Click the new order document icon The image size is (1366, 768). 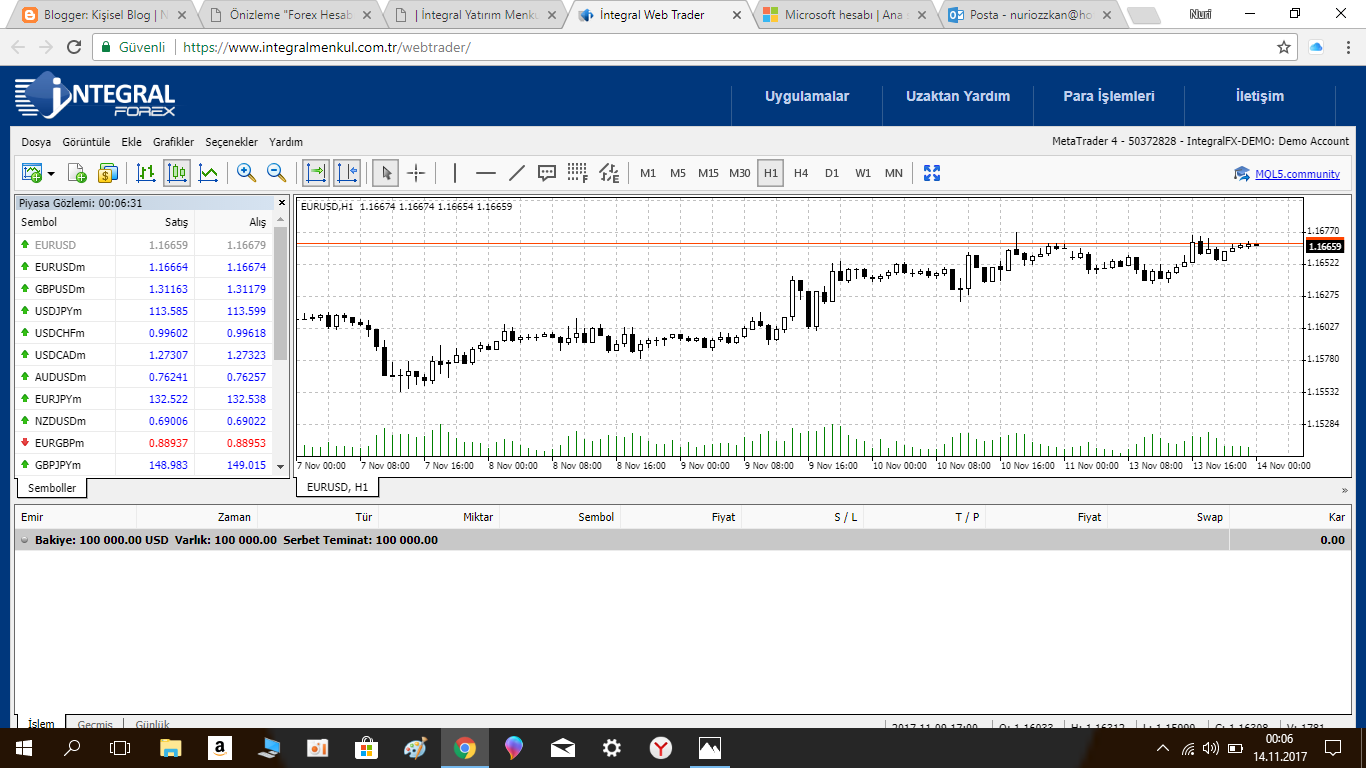click(77, 173)
